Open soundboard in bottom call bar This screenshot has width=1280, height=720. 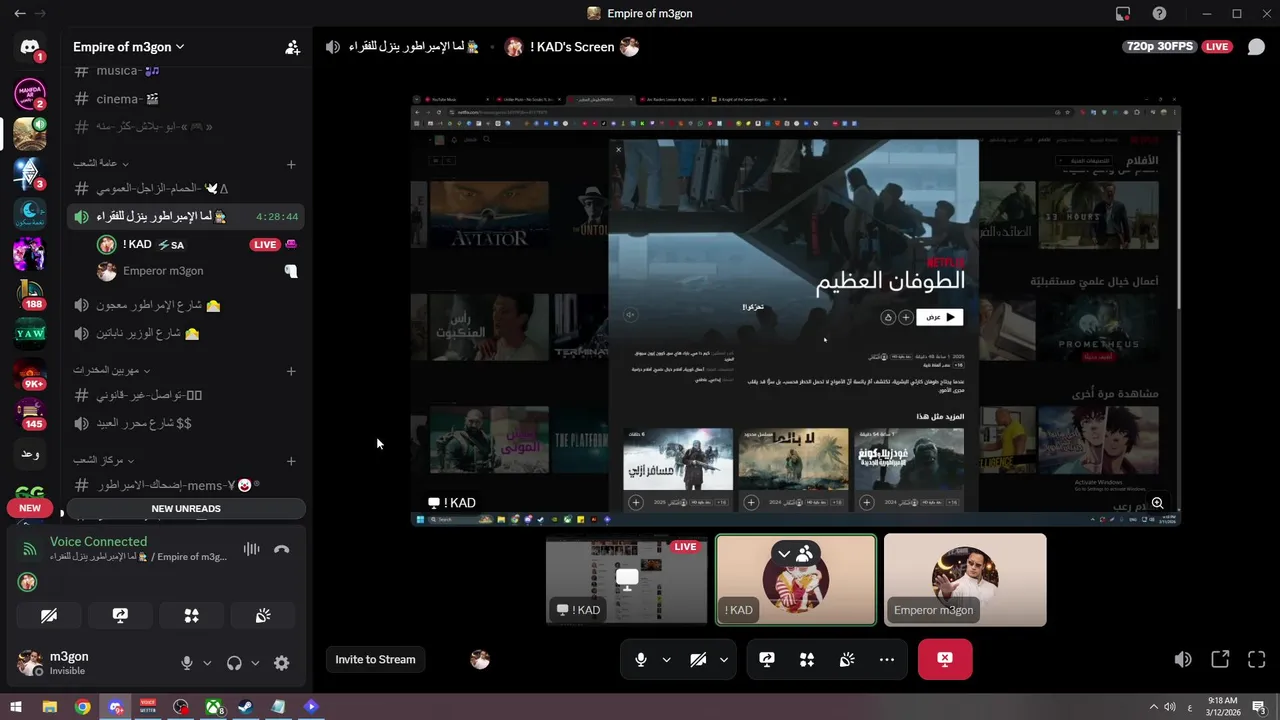coord(847,660)
